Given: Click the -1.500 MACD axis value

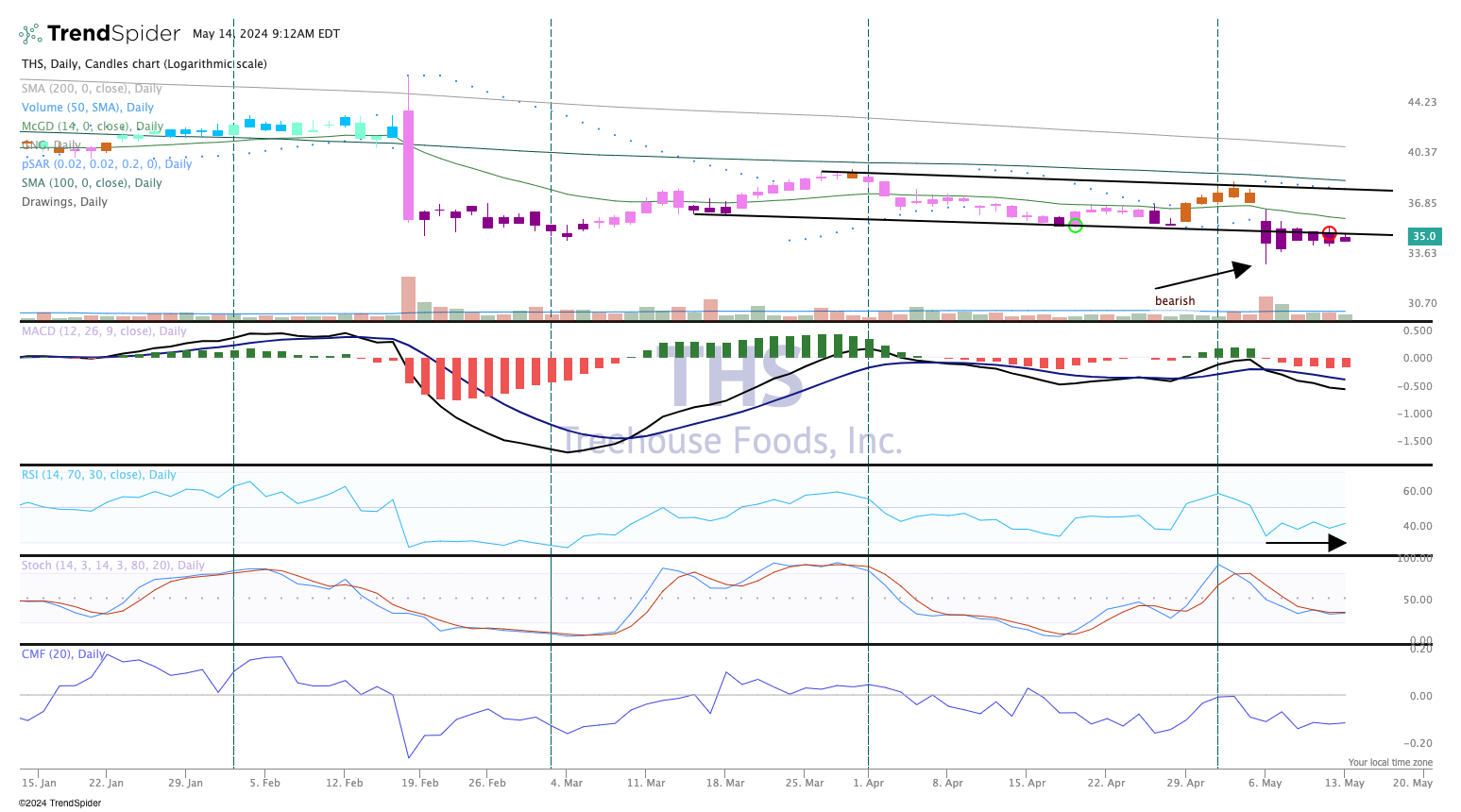Looking at the screenshot, I should point(1416,441).
